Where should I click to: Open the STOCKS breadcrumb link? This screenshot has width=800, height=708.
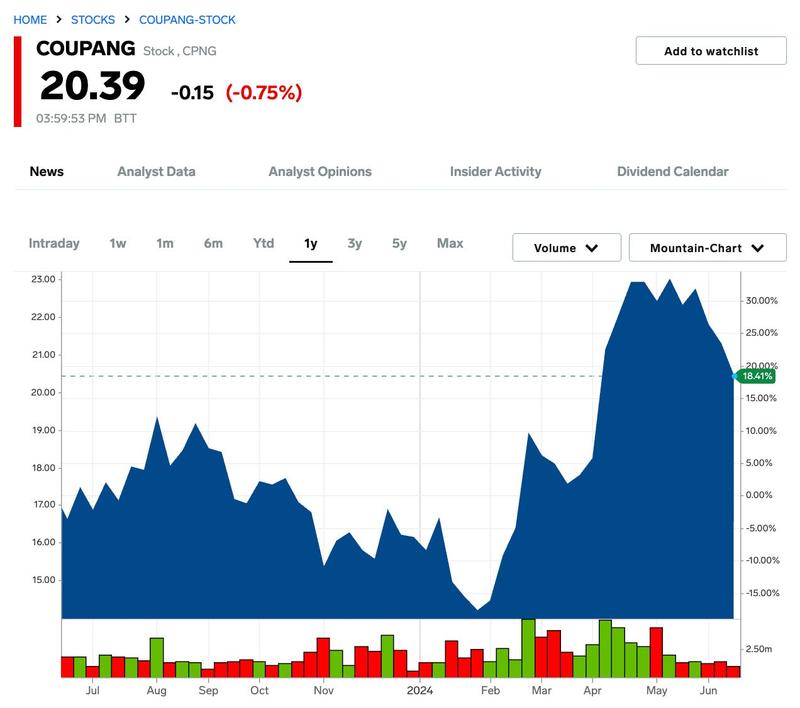(93, 20)
